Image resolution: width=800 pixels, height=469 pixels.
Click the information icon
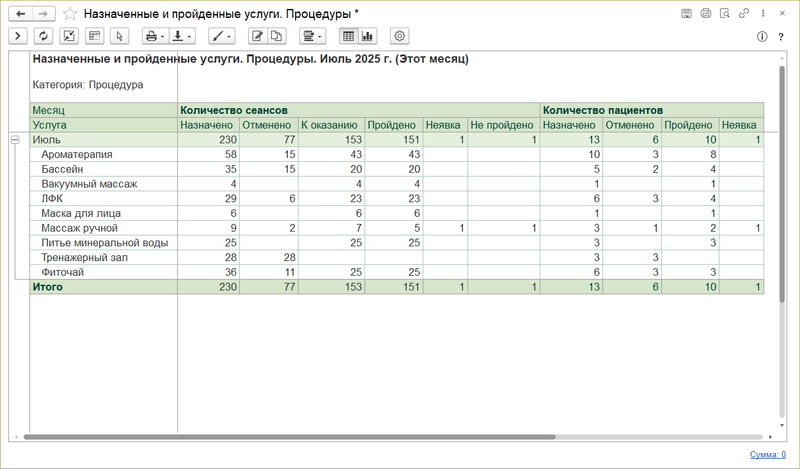762,36
